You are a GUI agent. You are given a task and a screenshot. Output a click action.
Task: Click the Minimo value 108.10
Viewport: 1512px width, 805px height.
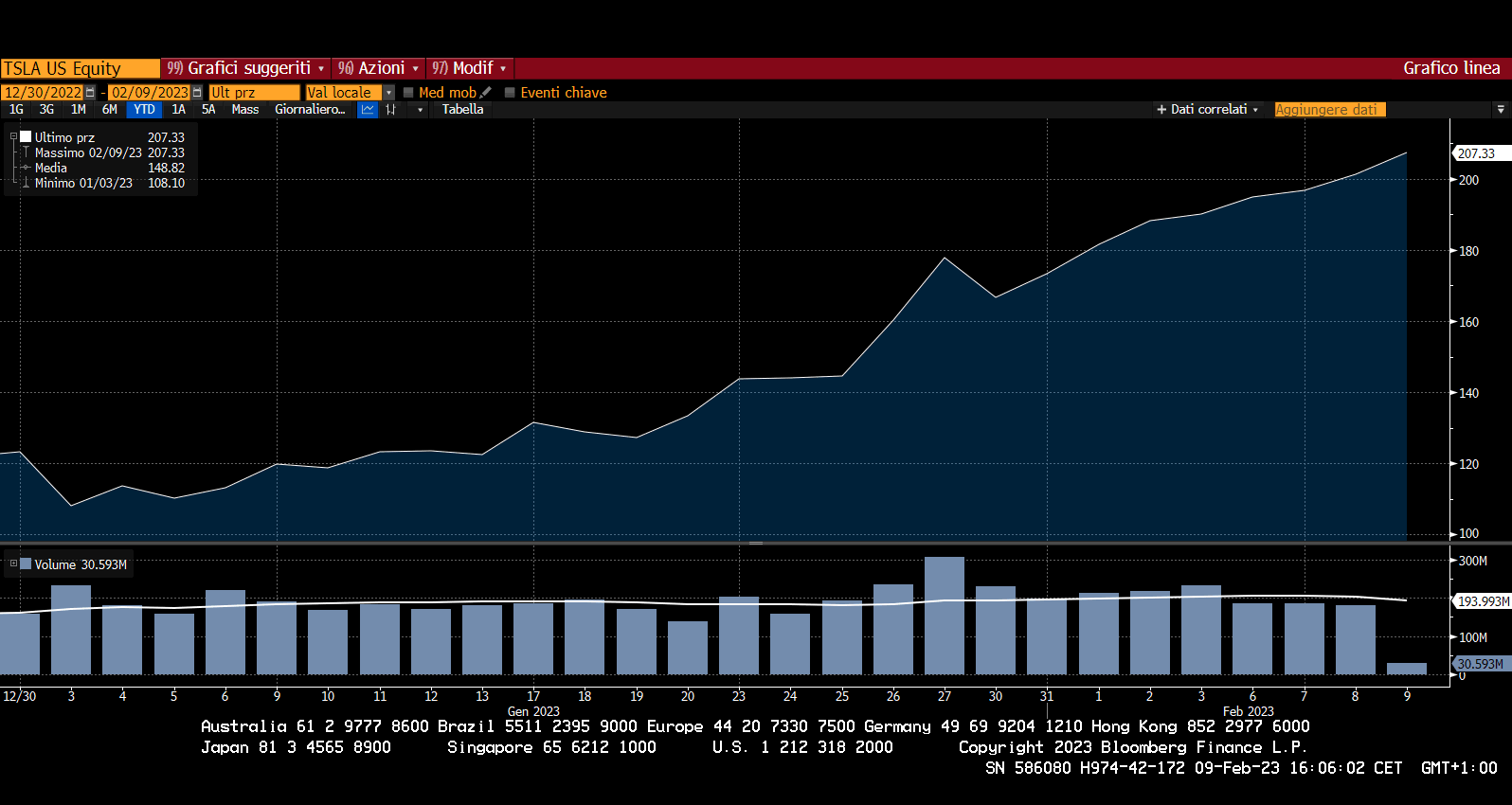coord(166,183)
